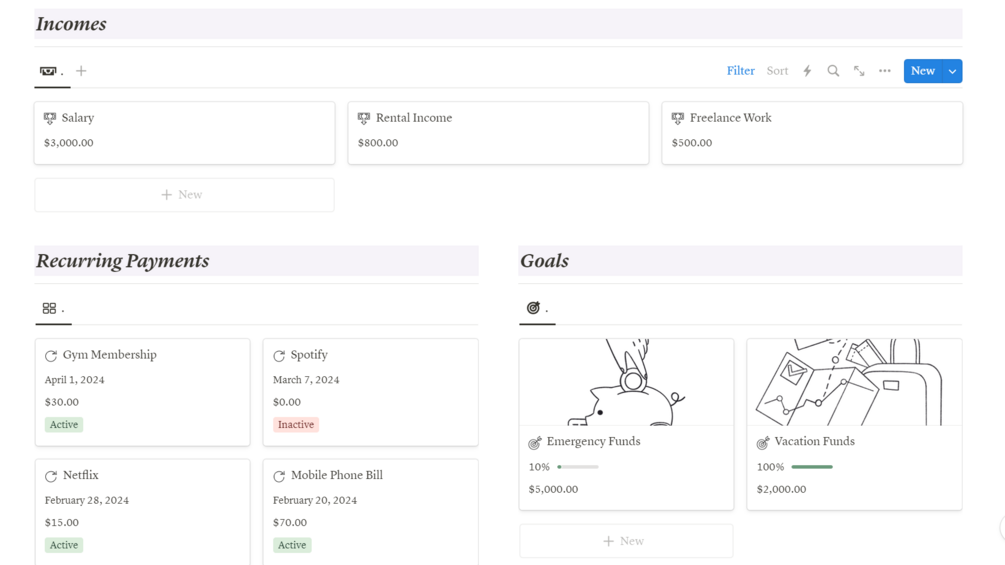Select the Goals target view tab
The height and width of the screenshot is (565, 1005).
point(537,309)
